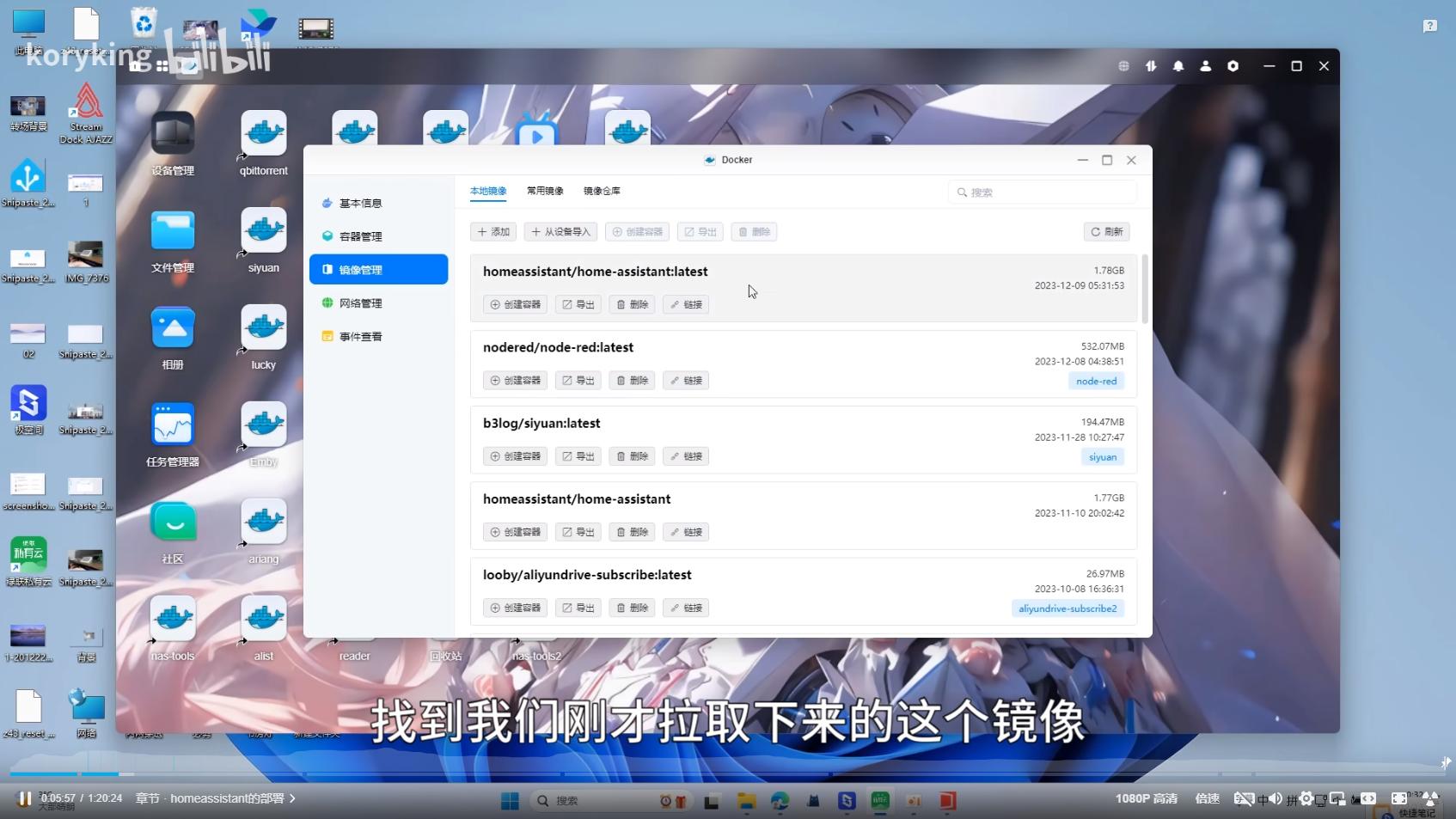Click 删除 under homeassistant/home-assistant:latest
This screenshot has height=819, width=1456.
click(632, 304)
